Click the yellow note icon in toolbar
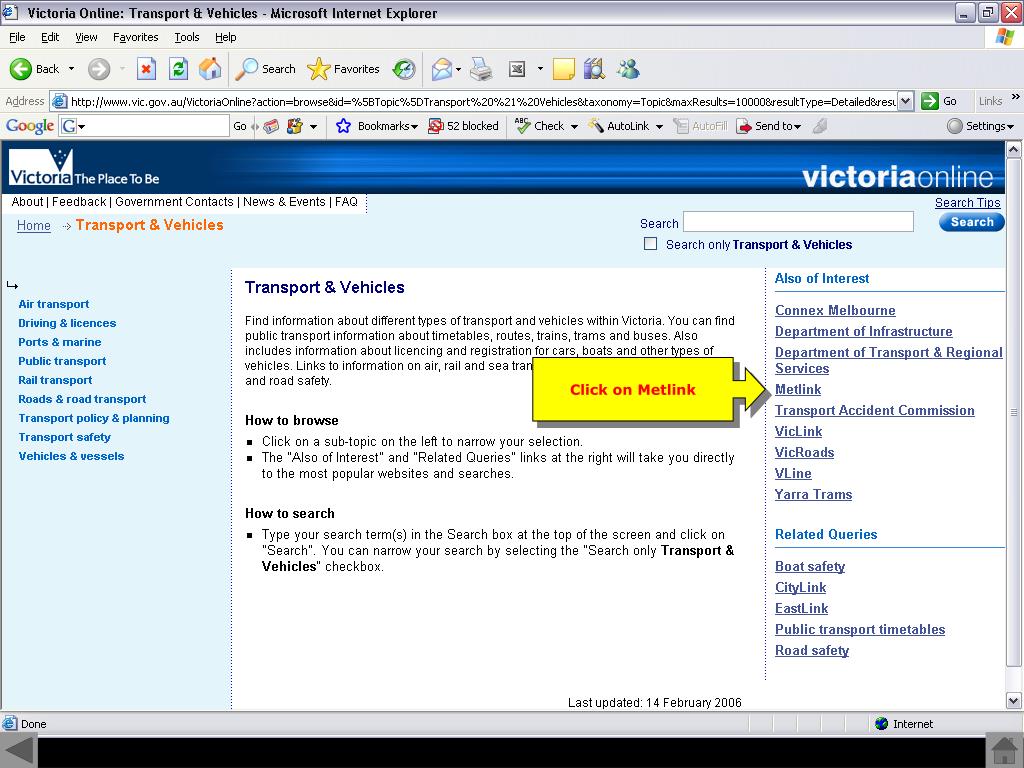The width and height of the screenshot is (1024, 768). pos(564,69)
